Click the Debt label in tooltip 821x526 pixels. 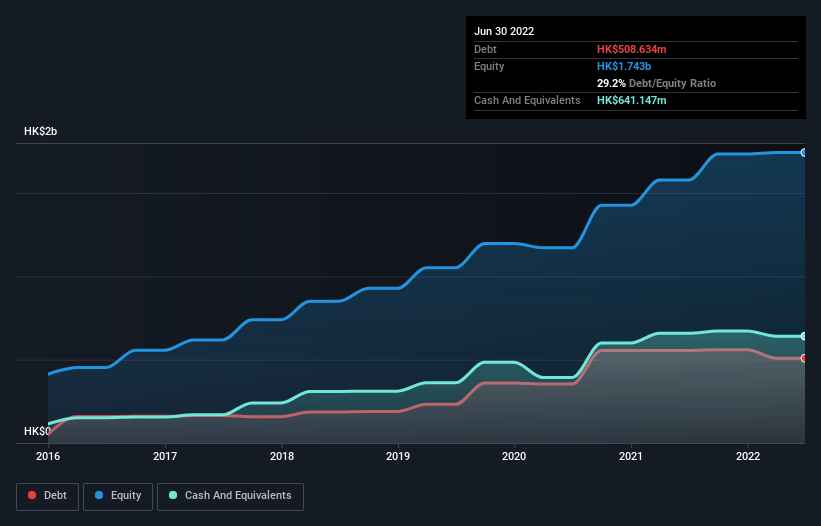click(x=485, y=49)
